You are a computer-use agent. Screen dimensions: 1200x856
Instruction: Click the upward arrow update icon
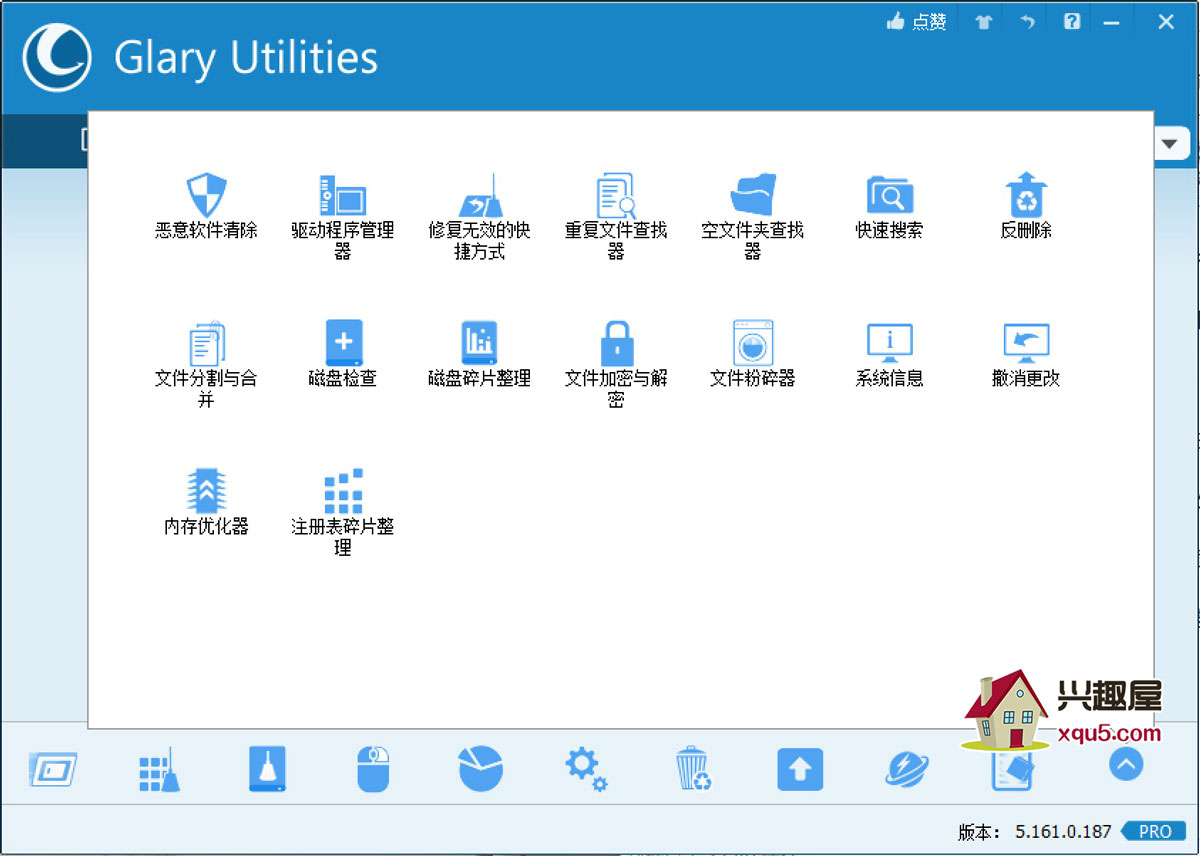pos(800,769)
